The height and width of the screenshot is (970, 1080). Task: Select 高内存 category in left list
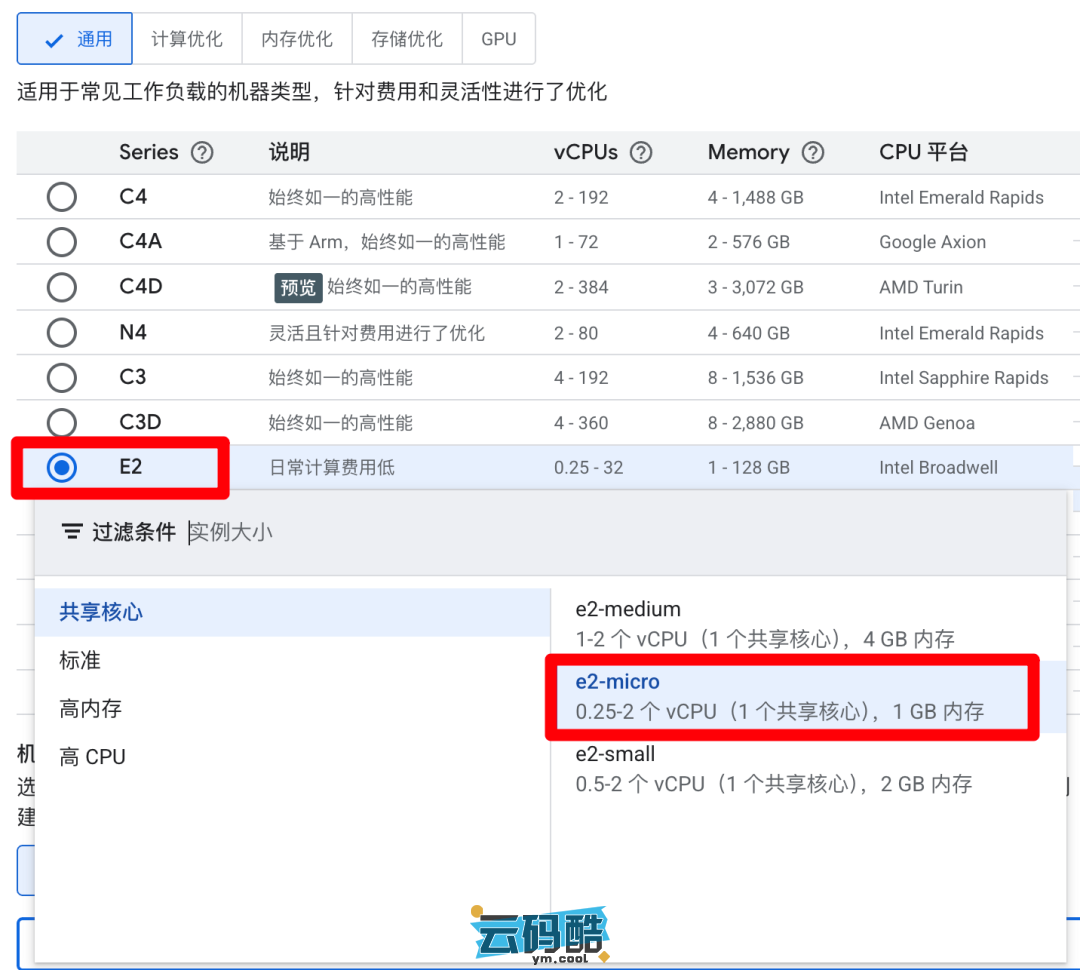[90, 709]
